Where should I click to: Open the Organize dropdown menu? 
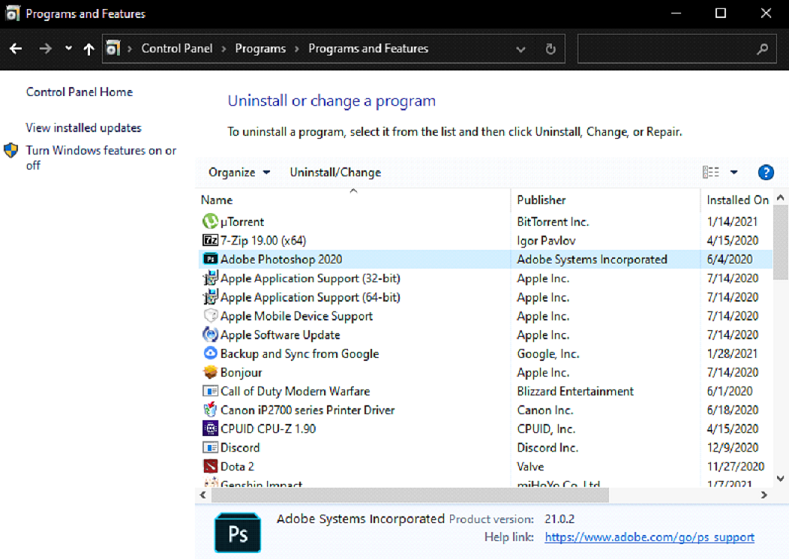(239, 173)
